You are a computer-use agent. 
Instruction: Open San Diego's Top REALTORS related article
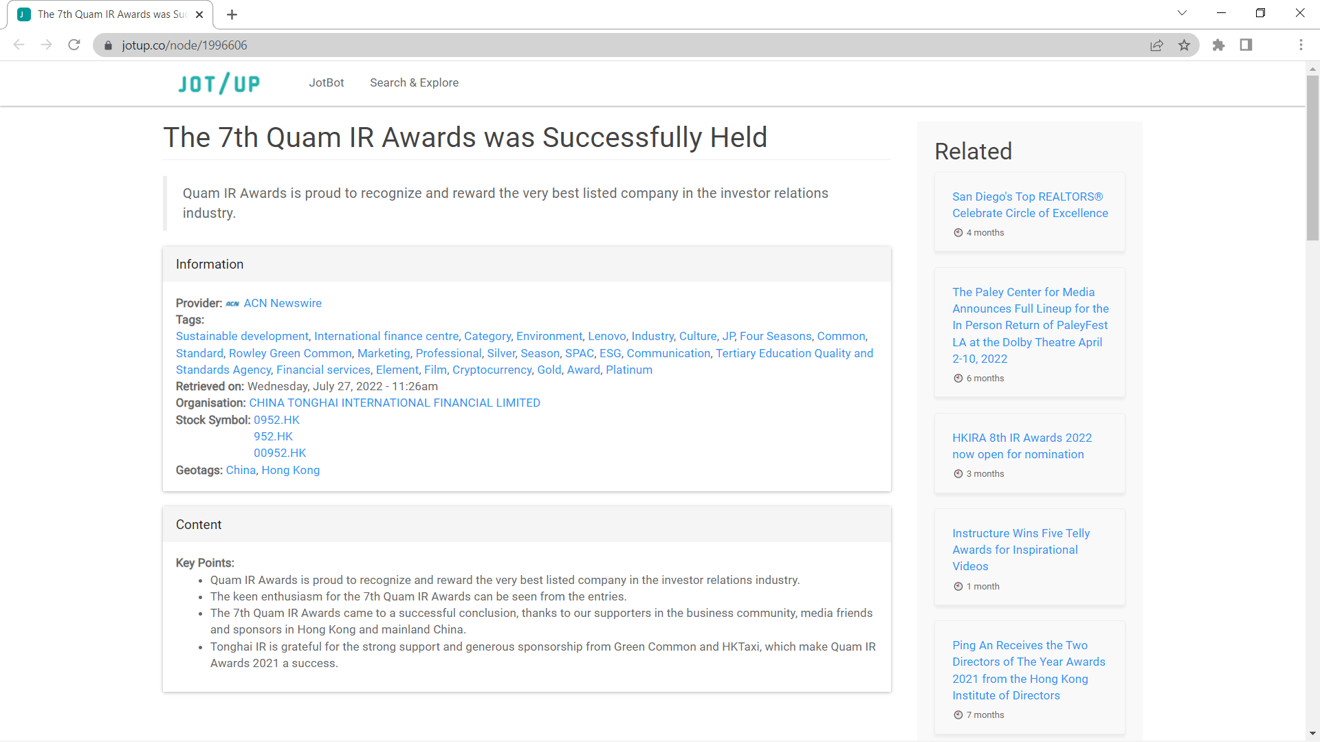pyautogui.click(x=1030, y=205)
